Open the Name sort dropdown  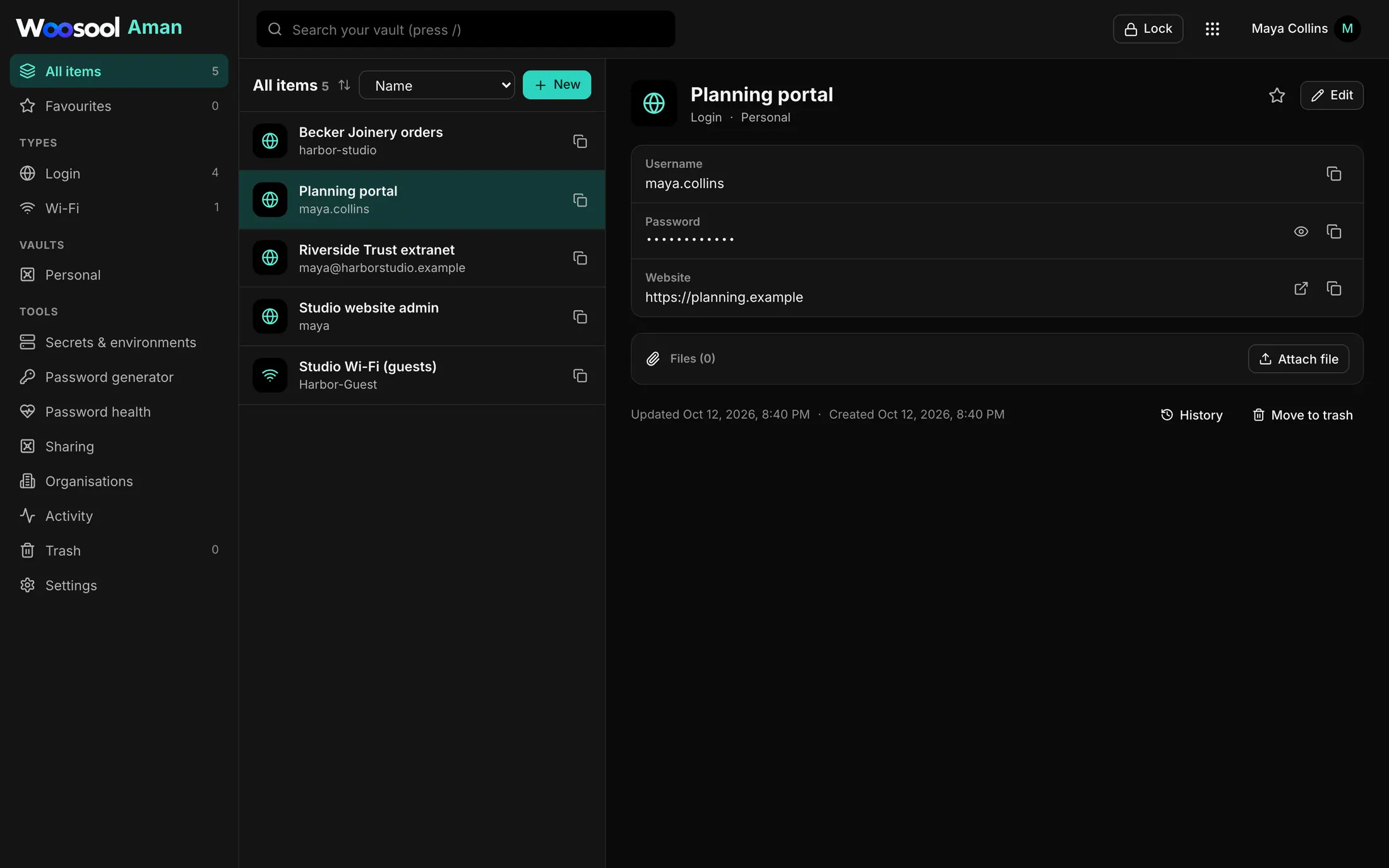click(437, 85)
